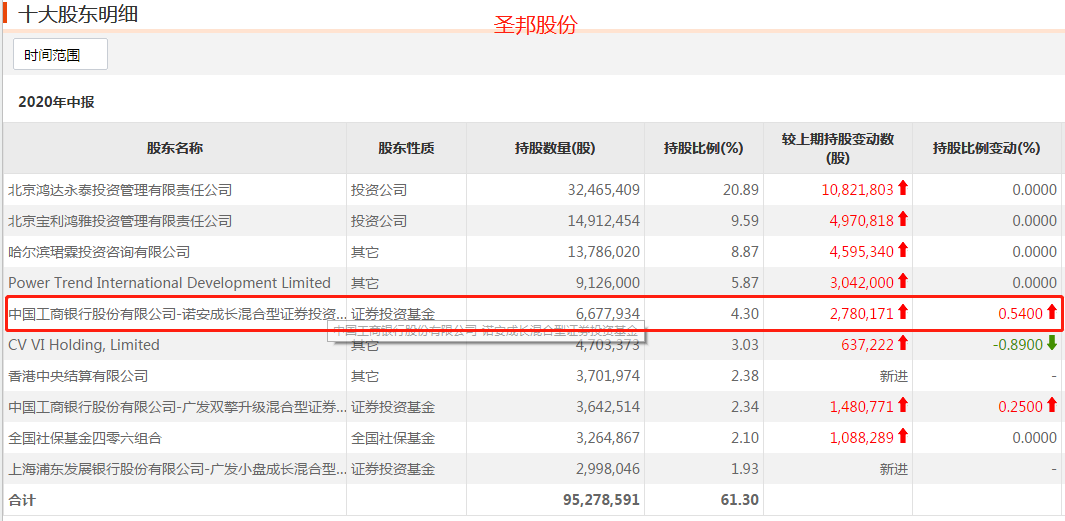
Task: Select 北京鸿达永泰投资管理有限责任公司 shareholder name
Action: pyautogui.click(x=120, y=190)
